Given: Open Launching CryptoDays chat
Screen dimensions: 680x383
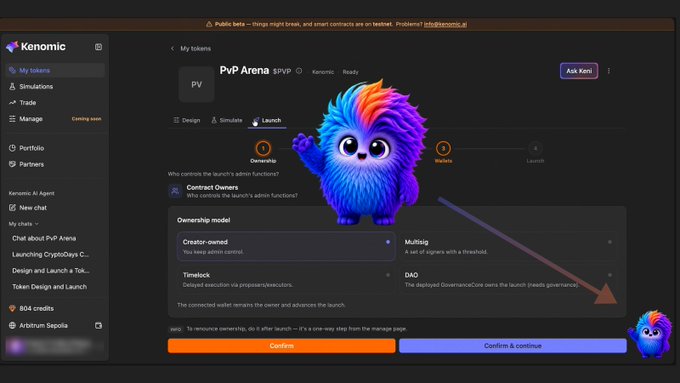Looking at the screenshot, I should click(x=50, y=254).
